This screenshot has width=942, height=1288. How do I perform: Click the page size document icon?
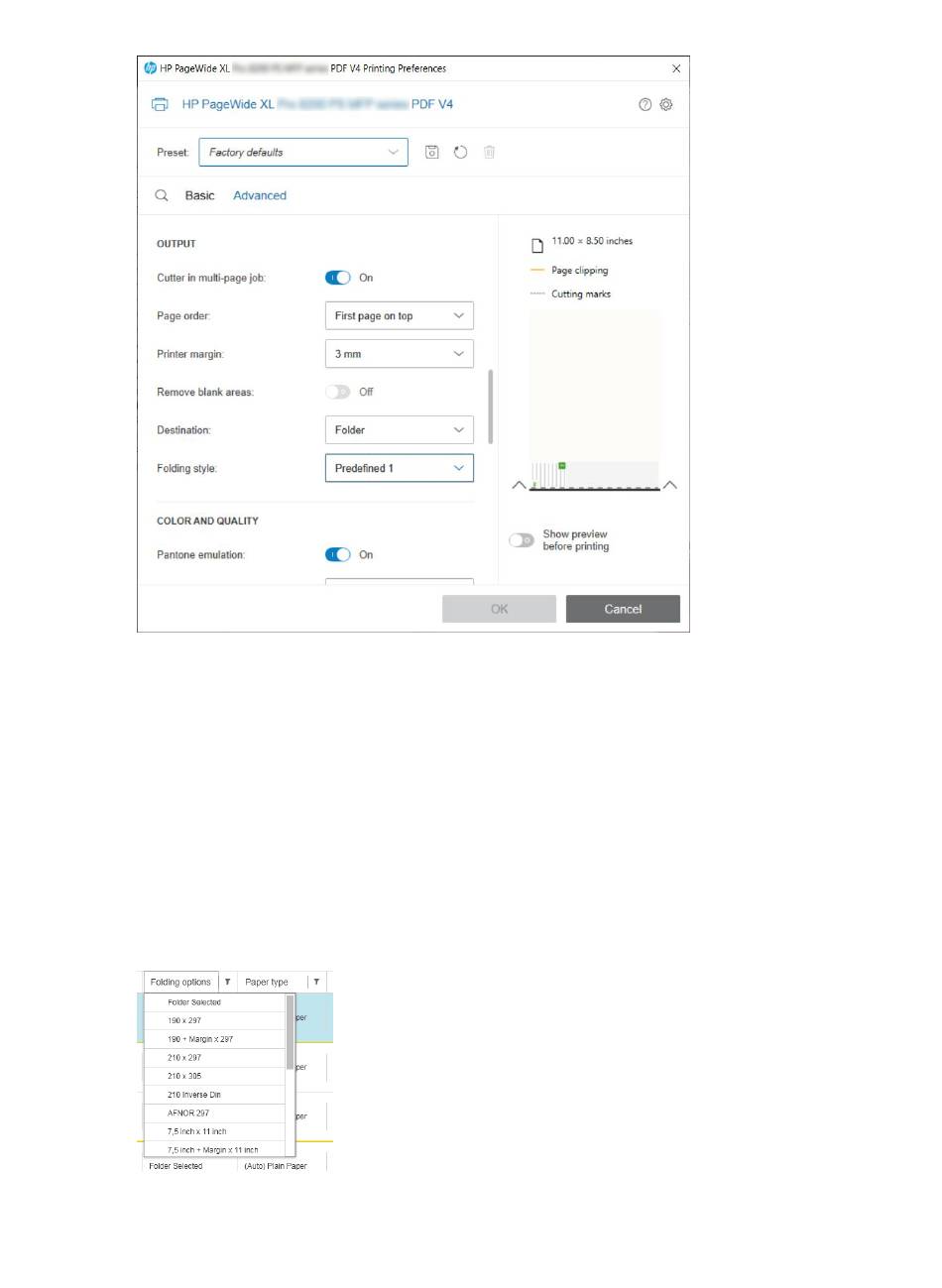pos(537,245)
